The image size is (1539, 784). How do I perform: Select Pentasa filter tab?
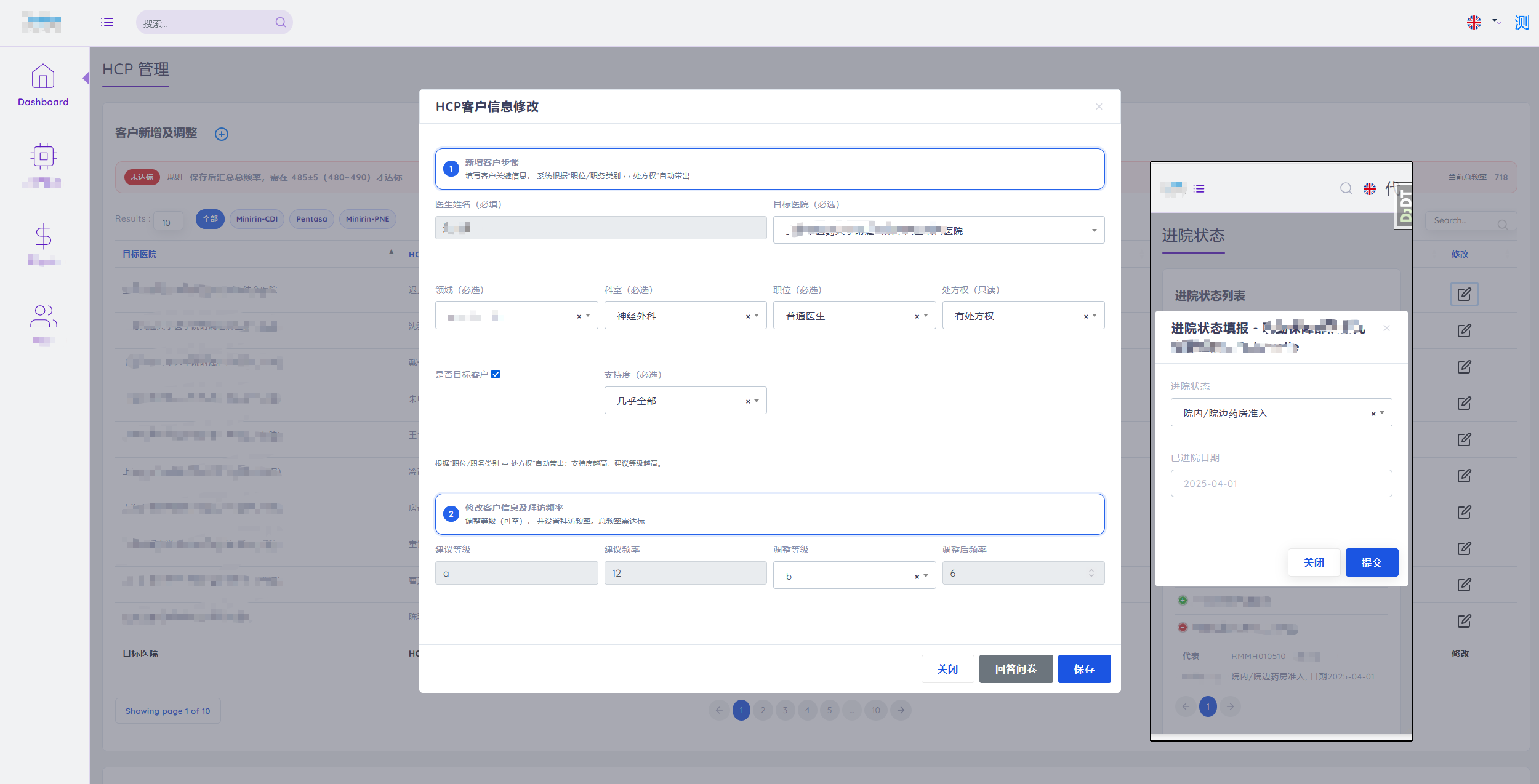point(311,219)
